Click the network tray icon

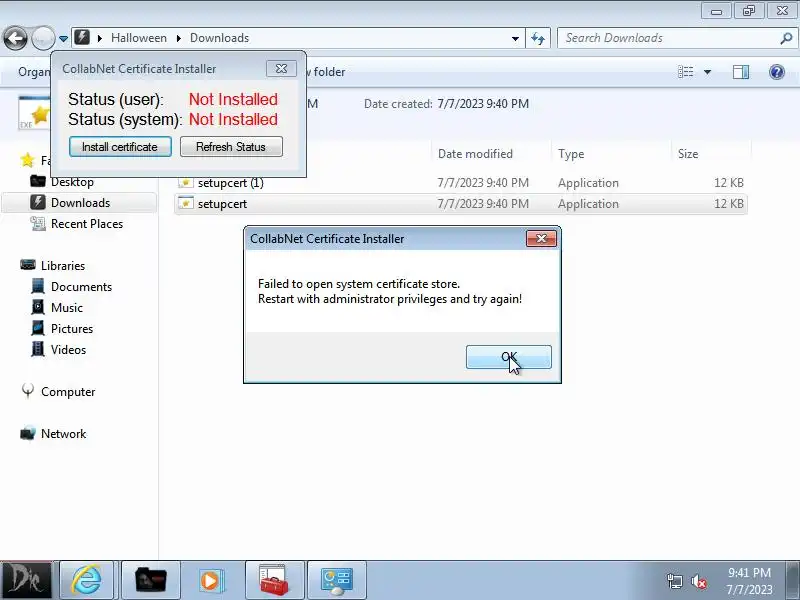click(x=674, y=581)
